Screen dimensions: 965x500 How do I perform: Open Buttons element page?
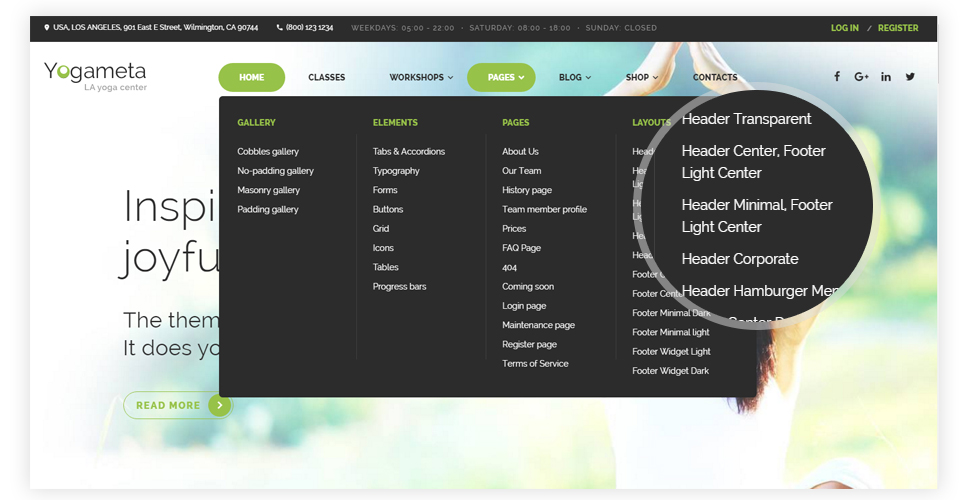[388, 209]
